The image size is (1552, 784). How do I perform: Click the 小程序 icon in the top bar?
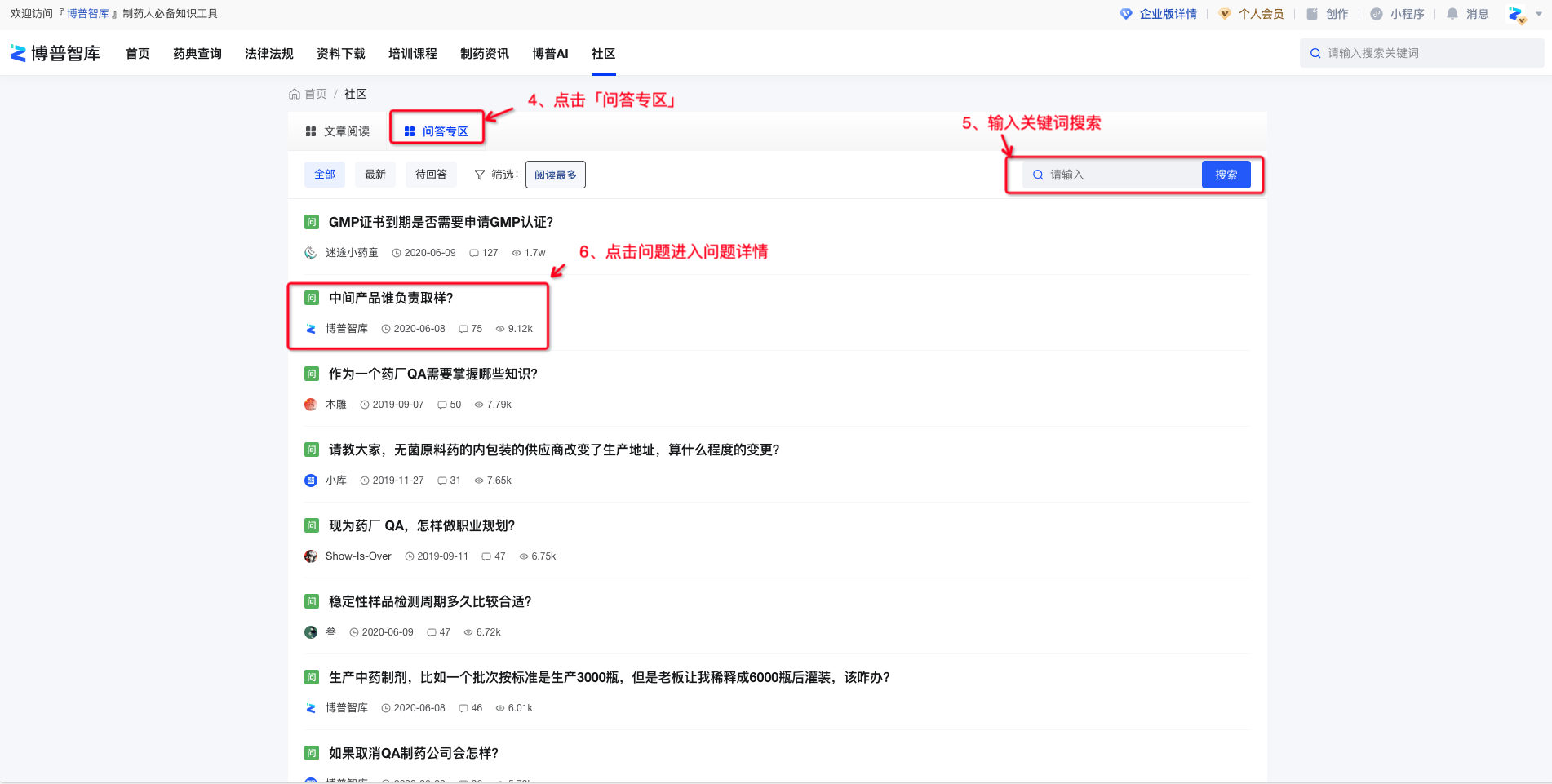click(1377, 14)
